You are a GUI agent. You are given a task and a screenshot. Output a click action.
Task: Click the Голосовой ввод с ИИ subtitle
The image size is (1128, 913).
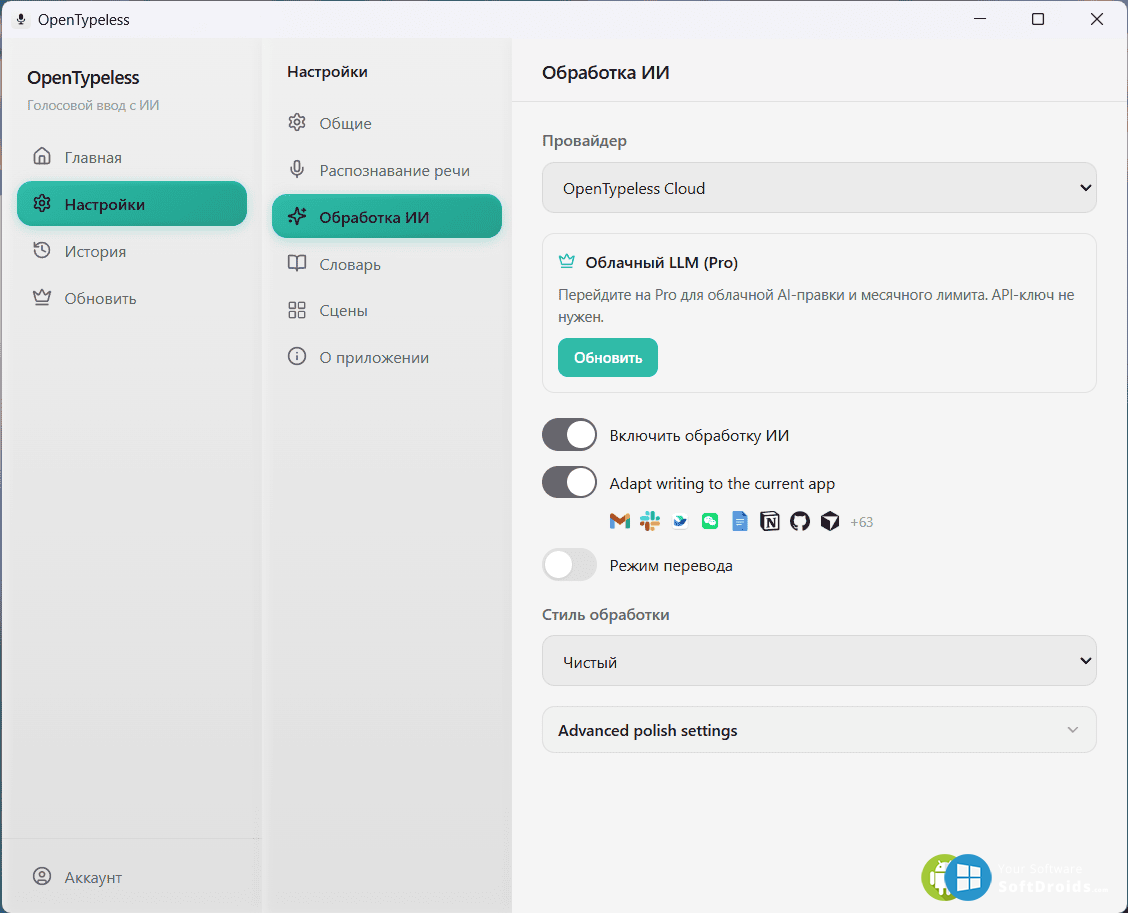pos(93,105)
